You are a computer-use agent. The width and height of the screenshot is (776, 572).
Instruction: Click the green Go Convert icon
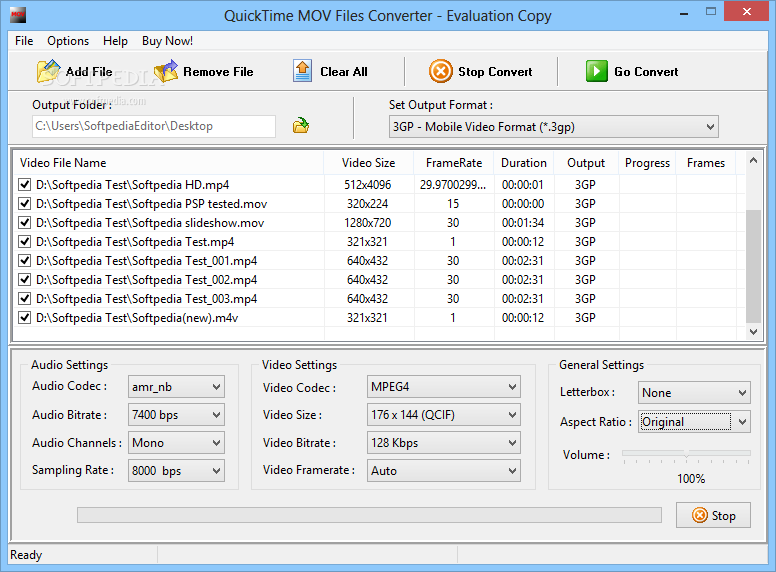597,71
